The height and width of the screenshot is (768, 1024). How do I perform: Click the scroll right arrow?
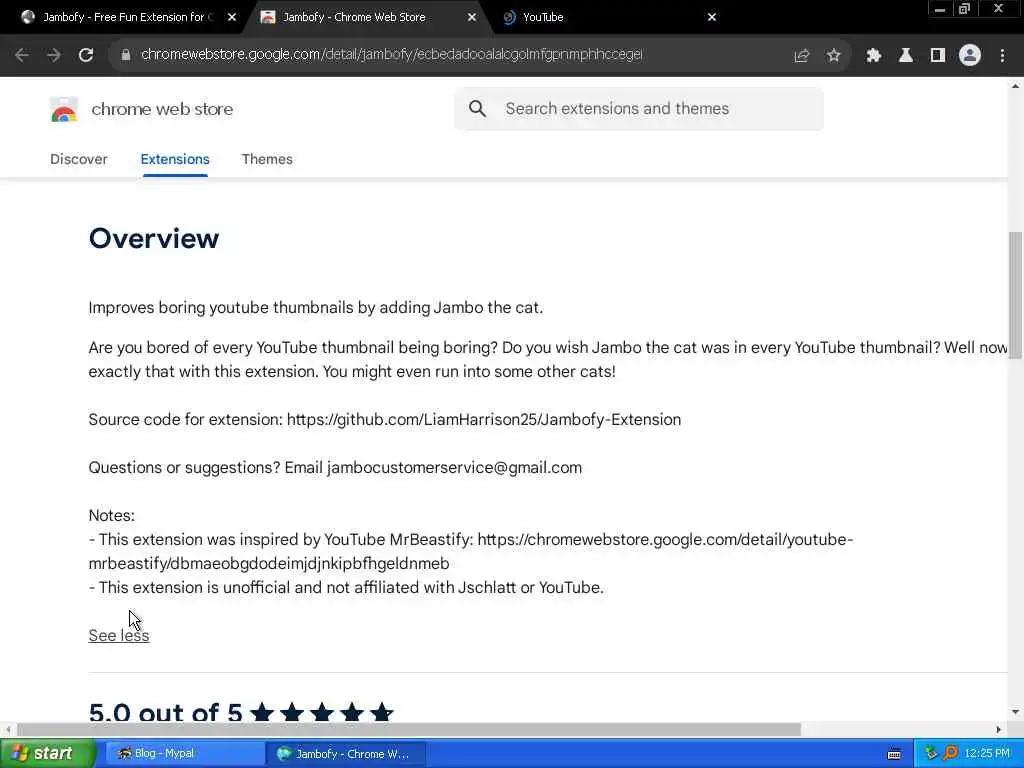[999, 729]
